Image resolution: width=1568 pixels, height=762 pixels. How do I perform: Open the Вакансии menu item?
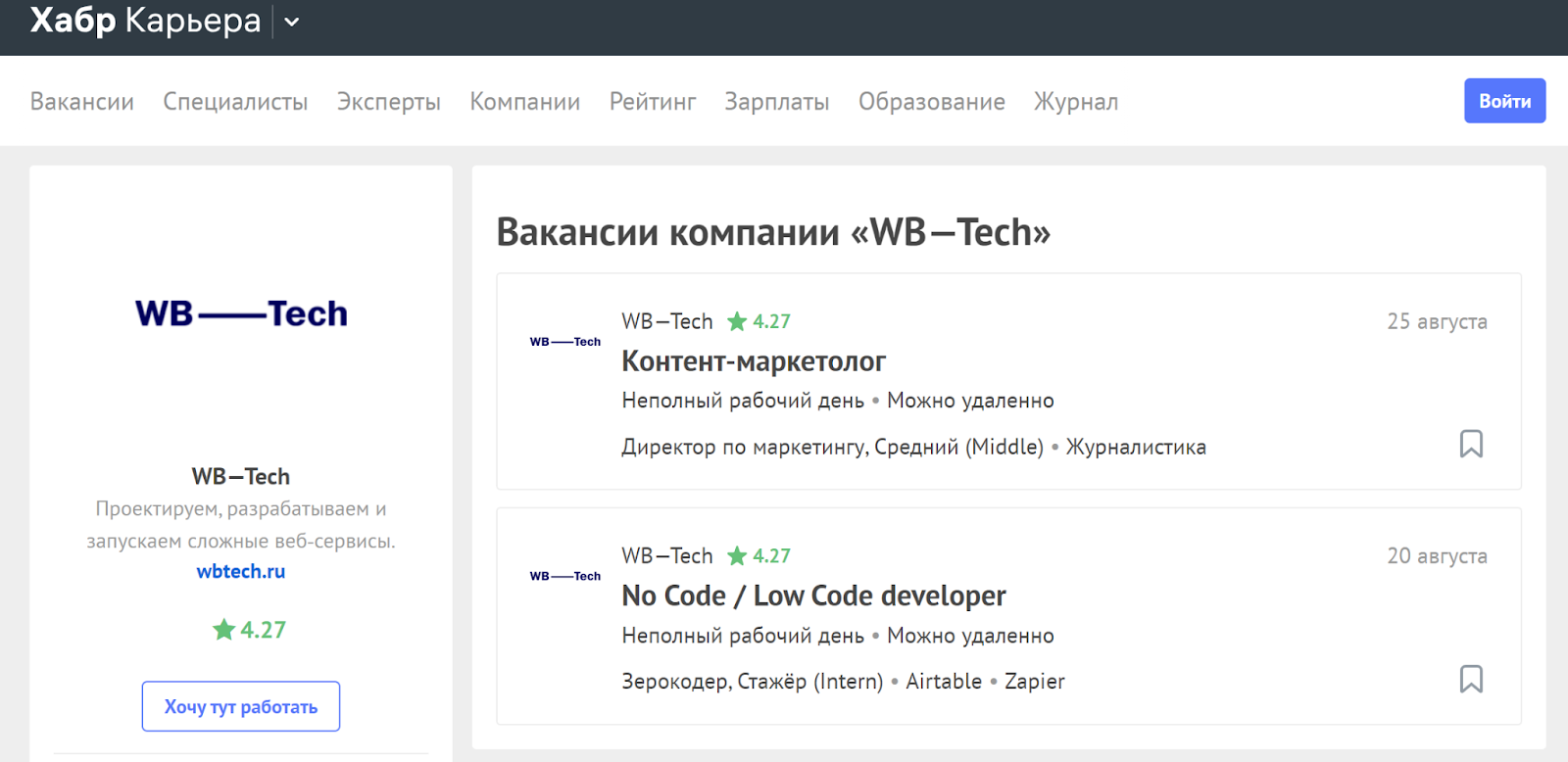point(82,102)
